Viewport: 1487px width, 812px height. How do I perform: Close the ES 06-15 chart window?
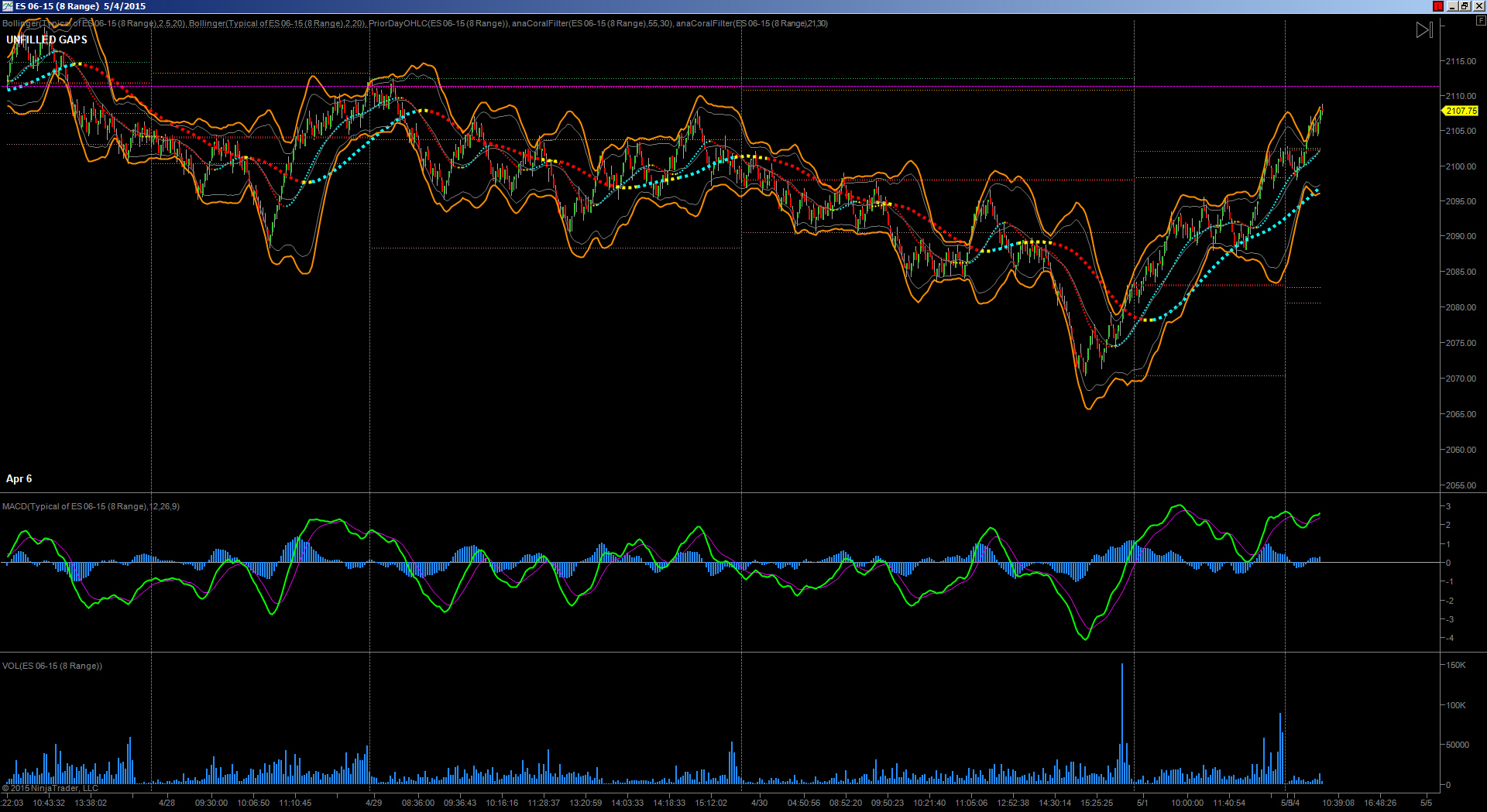(x=1478, y=6)
